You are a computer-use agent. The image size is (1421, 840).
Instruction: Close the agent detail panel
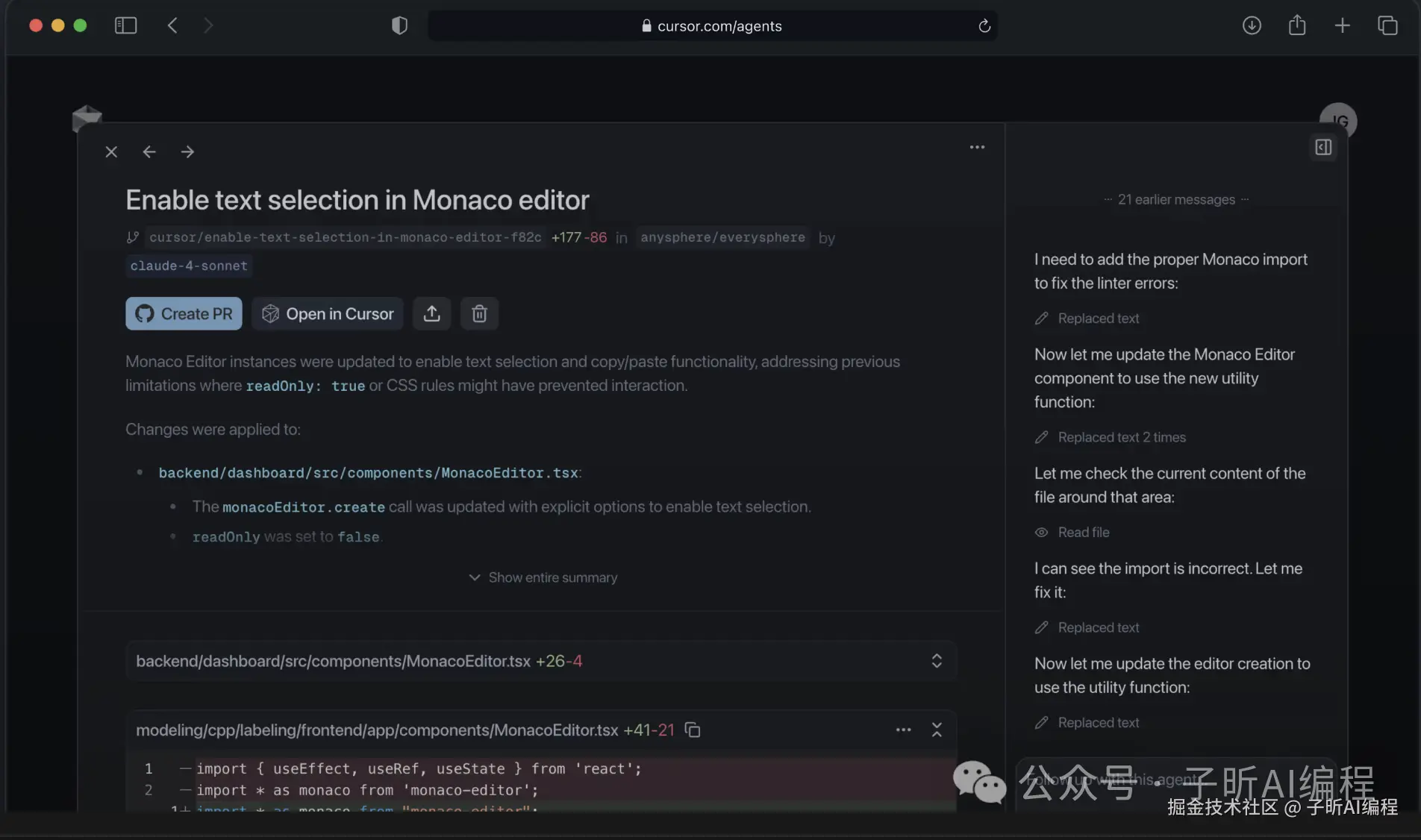(111, 152)
